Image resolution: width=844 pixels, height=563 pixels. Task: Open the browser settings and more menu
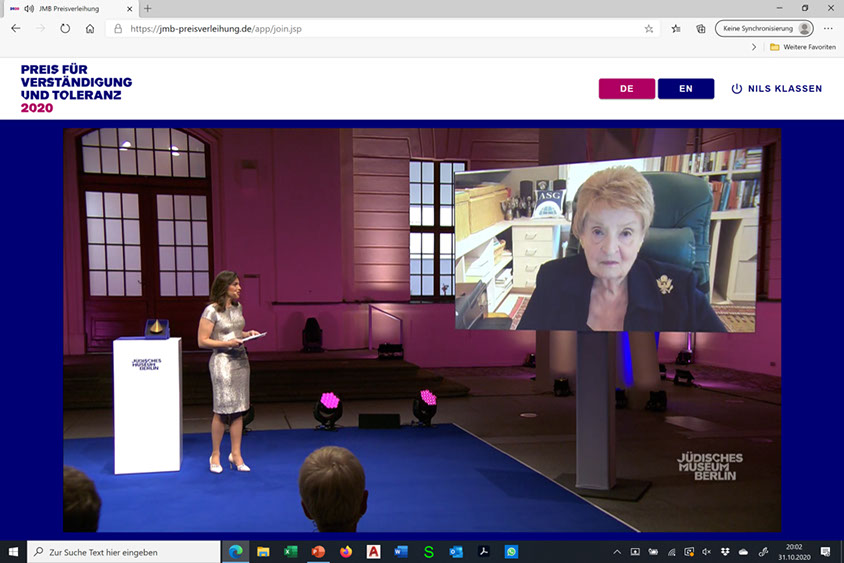[828, 29]
